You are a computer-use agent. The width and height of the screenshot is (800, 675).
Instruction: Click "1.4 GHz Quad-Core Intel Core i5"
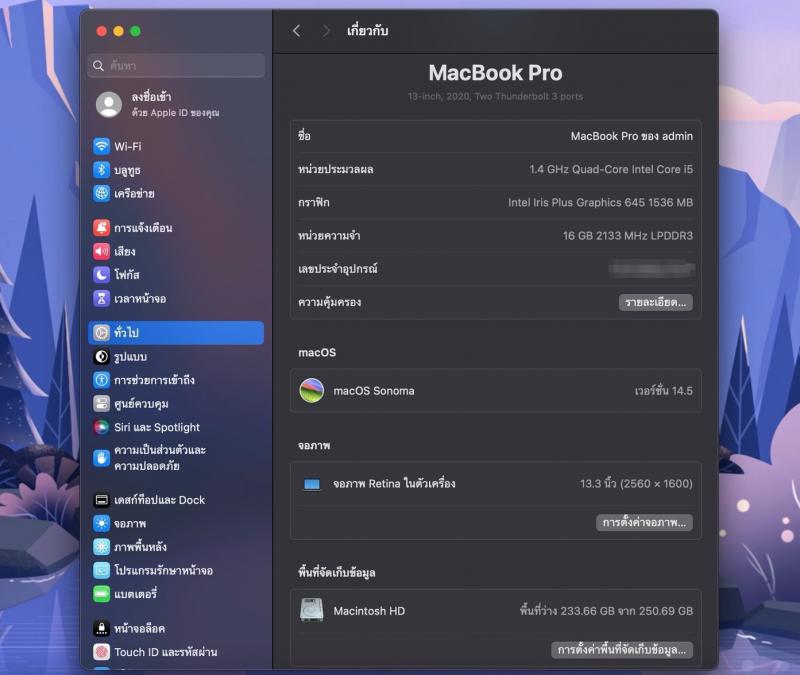click(x=611, y=169)
